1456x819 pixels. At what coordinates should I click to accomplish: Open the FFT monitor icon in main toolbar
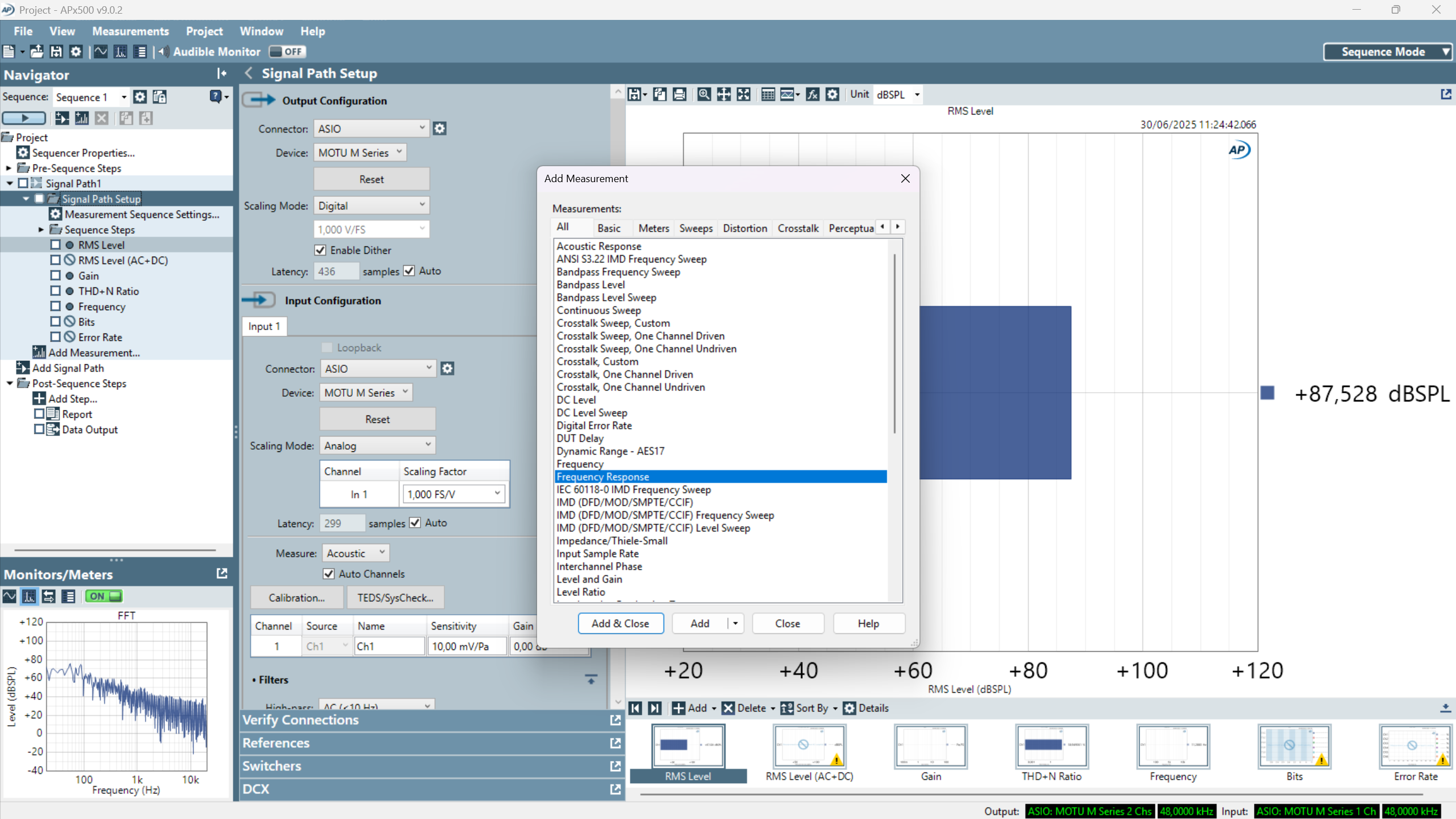(x=121, y=52)
